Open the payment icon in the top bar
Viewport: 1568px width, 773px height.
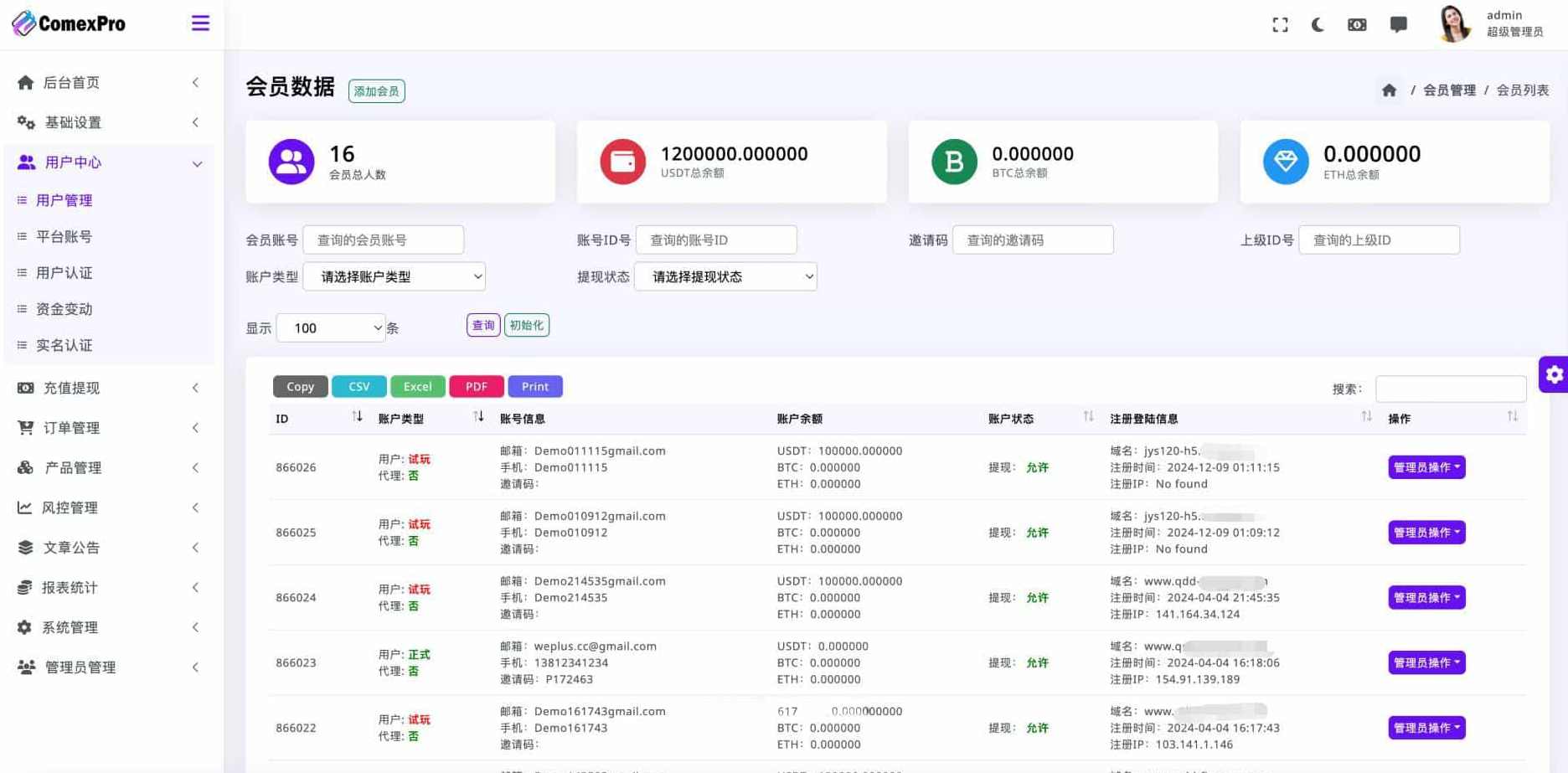coord(1357,25)
